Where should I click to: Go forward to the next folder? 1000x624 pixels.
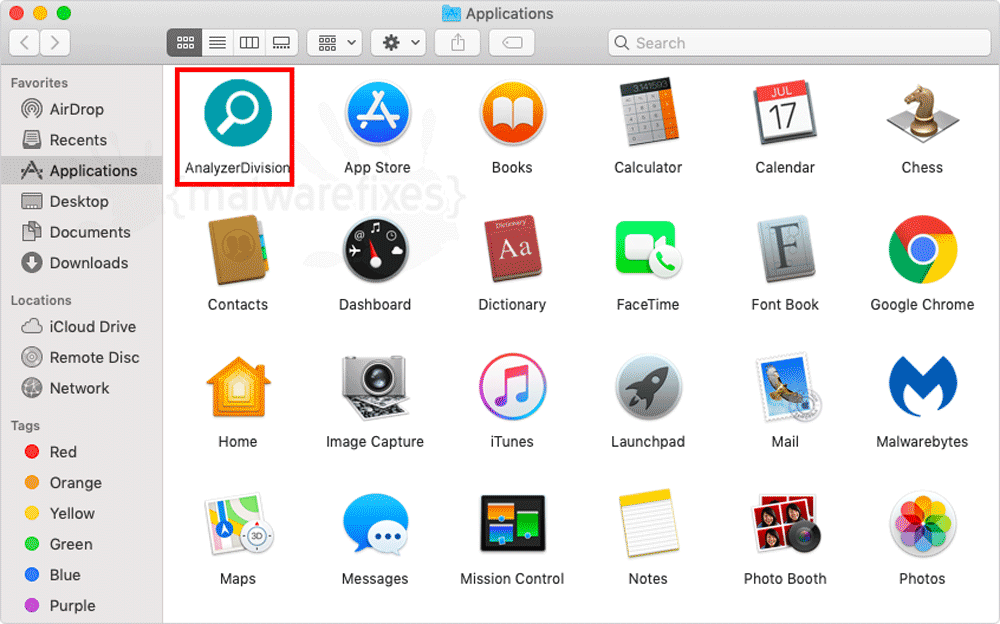[x=55, y=43]
